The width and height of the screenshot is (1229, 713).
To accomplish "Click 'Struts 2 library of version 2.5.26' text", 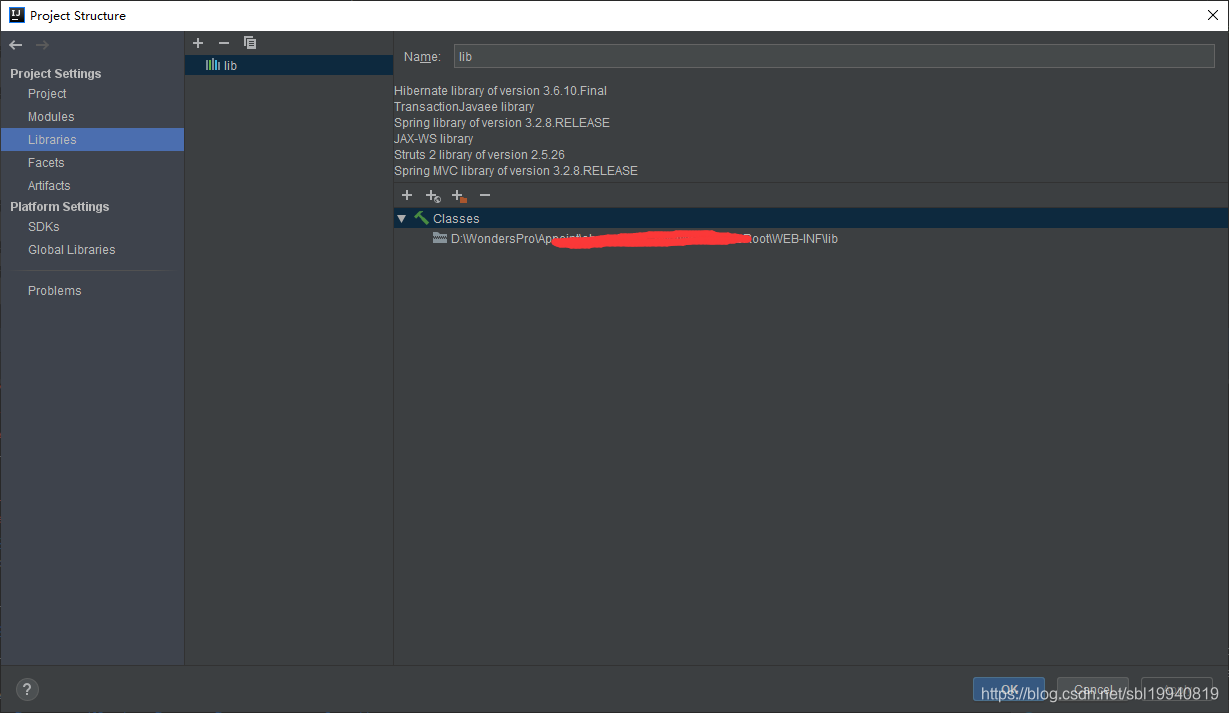I will coord(479,155).
